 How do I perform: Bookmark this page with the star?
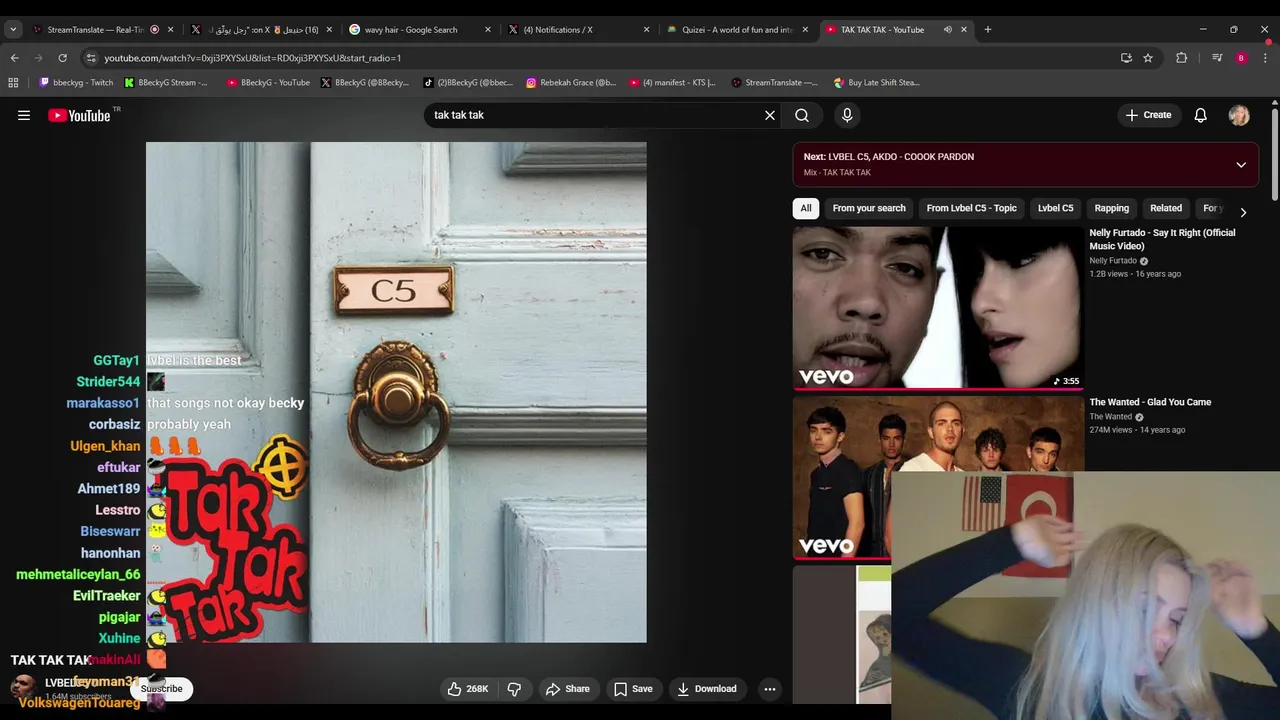point(1148,58)
